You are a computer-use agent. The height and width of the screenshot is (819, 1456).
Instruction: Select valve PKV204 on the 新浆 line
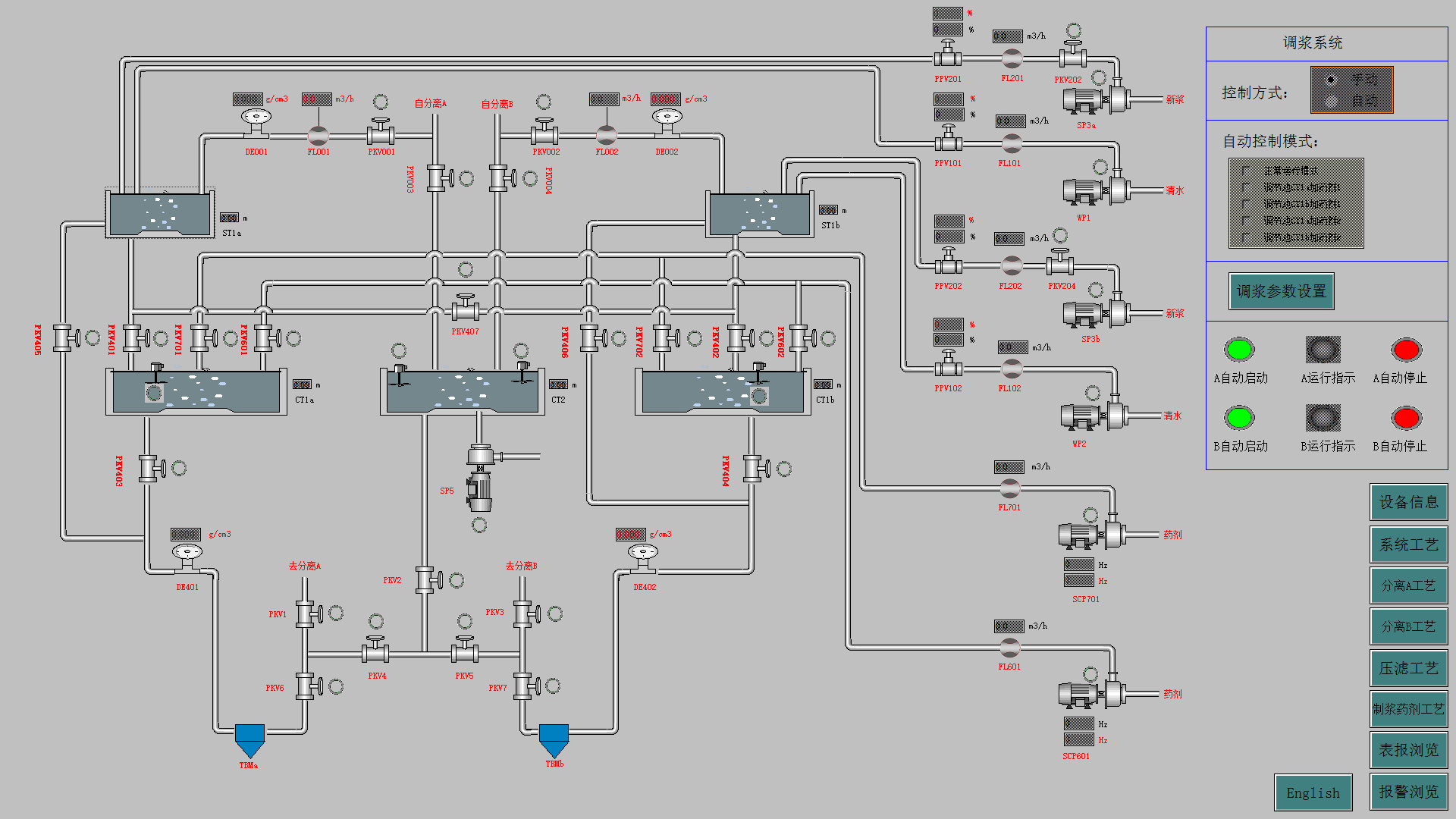tap(1059, 267)
